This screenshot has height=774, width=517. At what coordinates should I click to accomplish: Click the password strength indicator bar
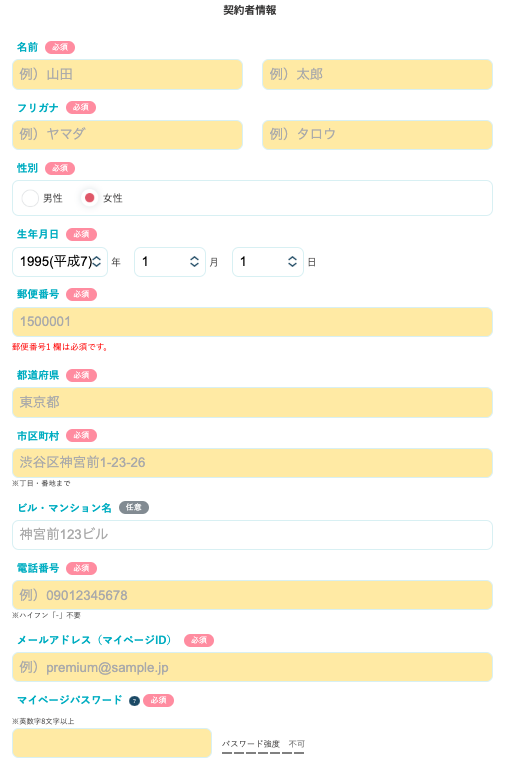(x=263, y=753)
